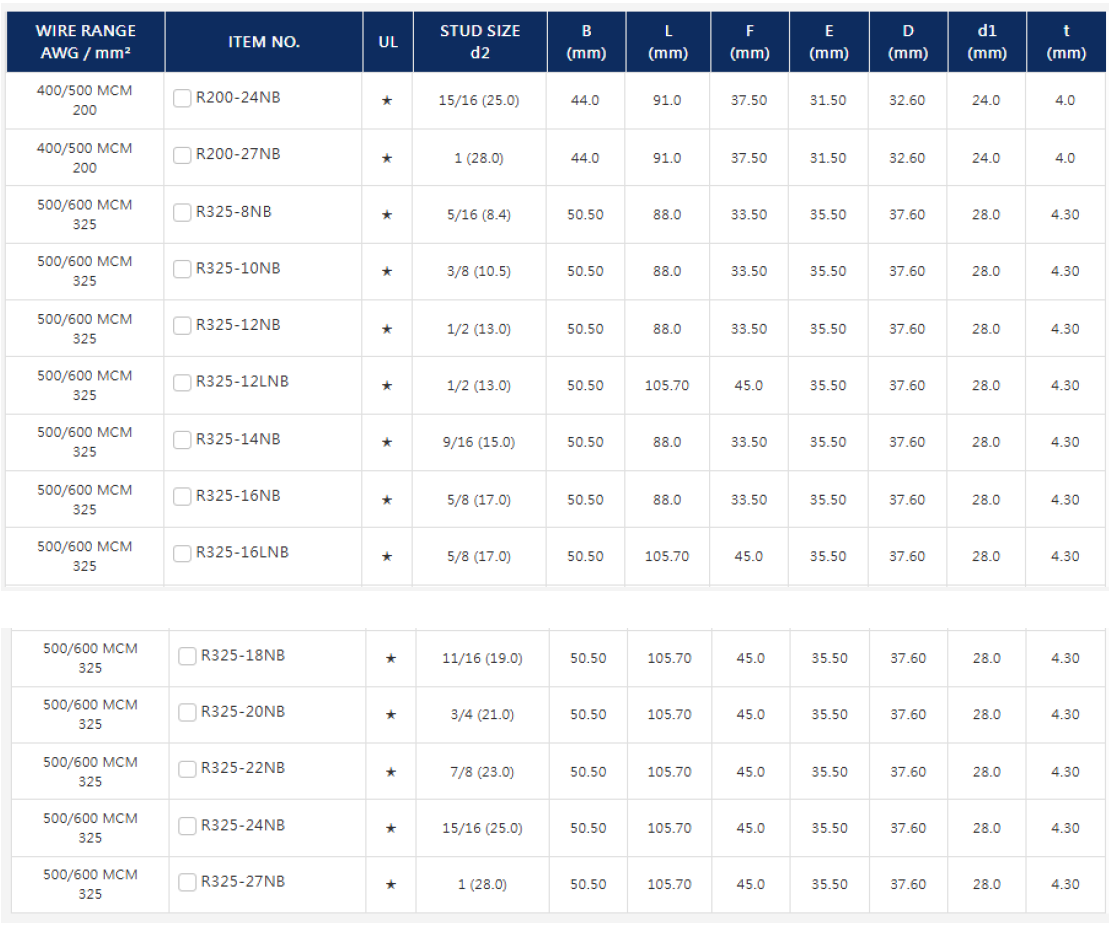This screenshot has width=1109, height=936.
Task: Click the UL star for R325-27NB
Action: pyautogui.click(x=390, y=884)
